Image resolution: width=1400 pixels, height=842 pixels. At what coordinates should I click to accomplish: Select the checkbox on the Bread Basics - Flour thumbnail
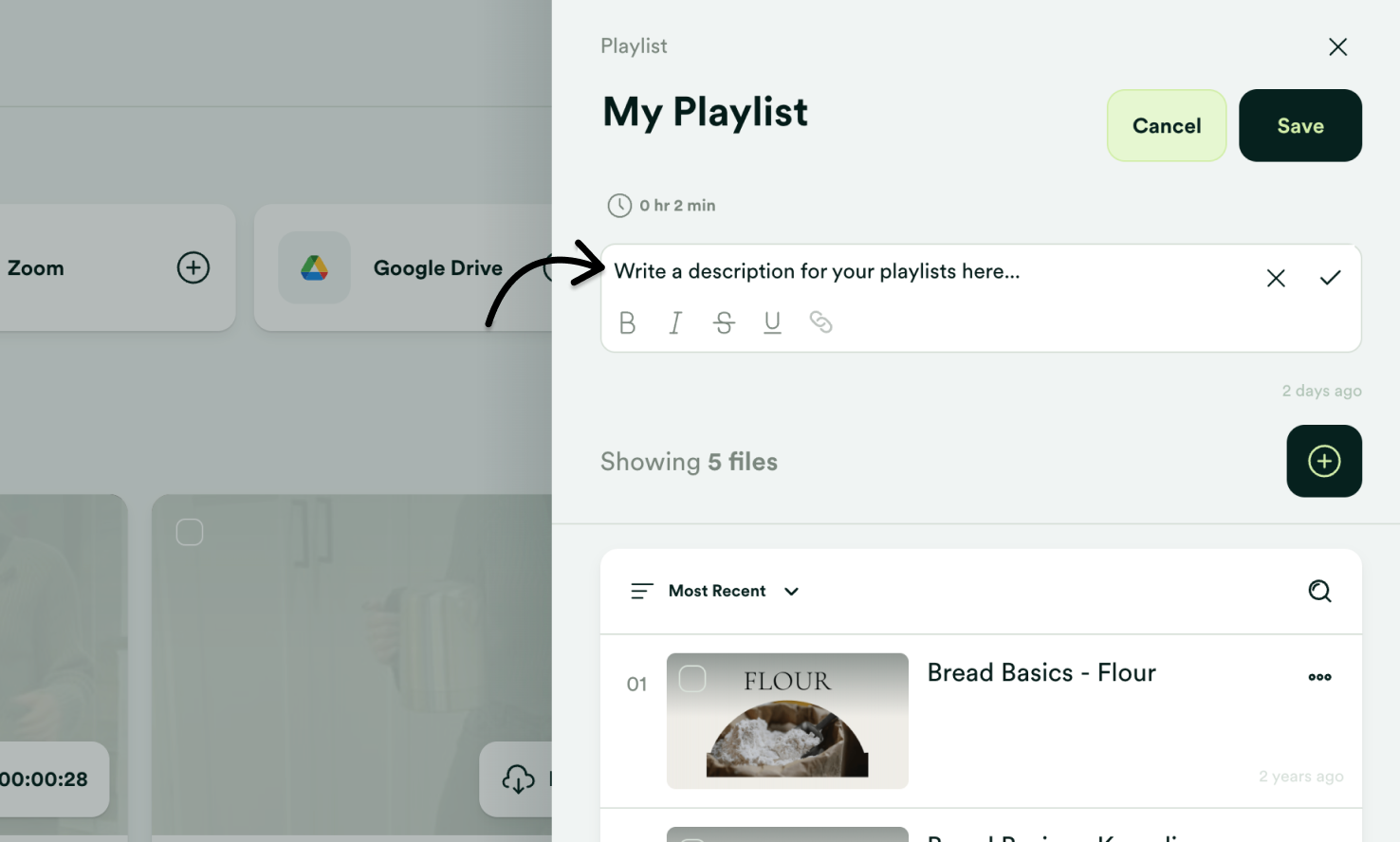tap(692, 679)
